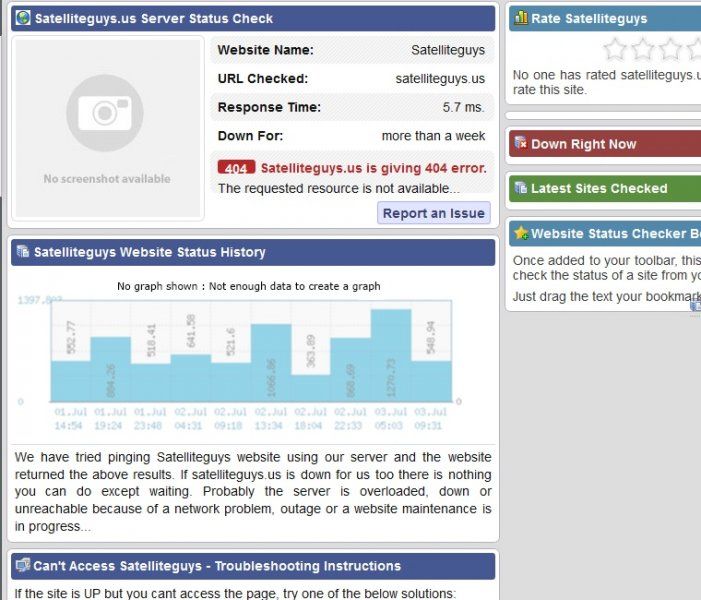Image resolution: width=701 pixels, height=600 pixels.
Task: Click the Status History header icon
Action: (22, 252)
